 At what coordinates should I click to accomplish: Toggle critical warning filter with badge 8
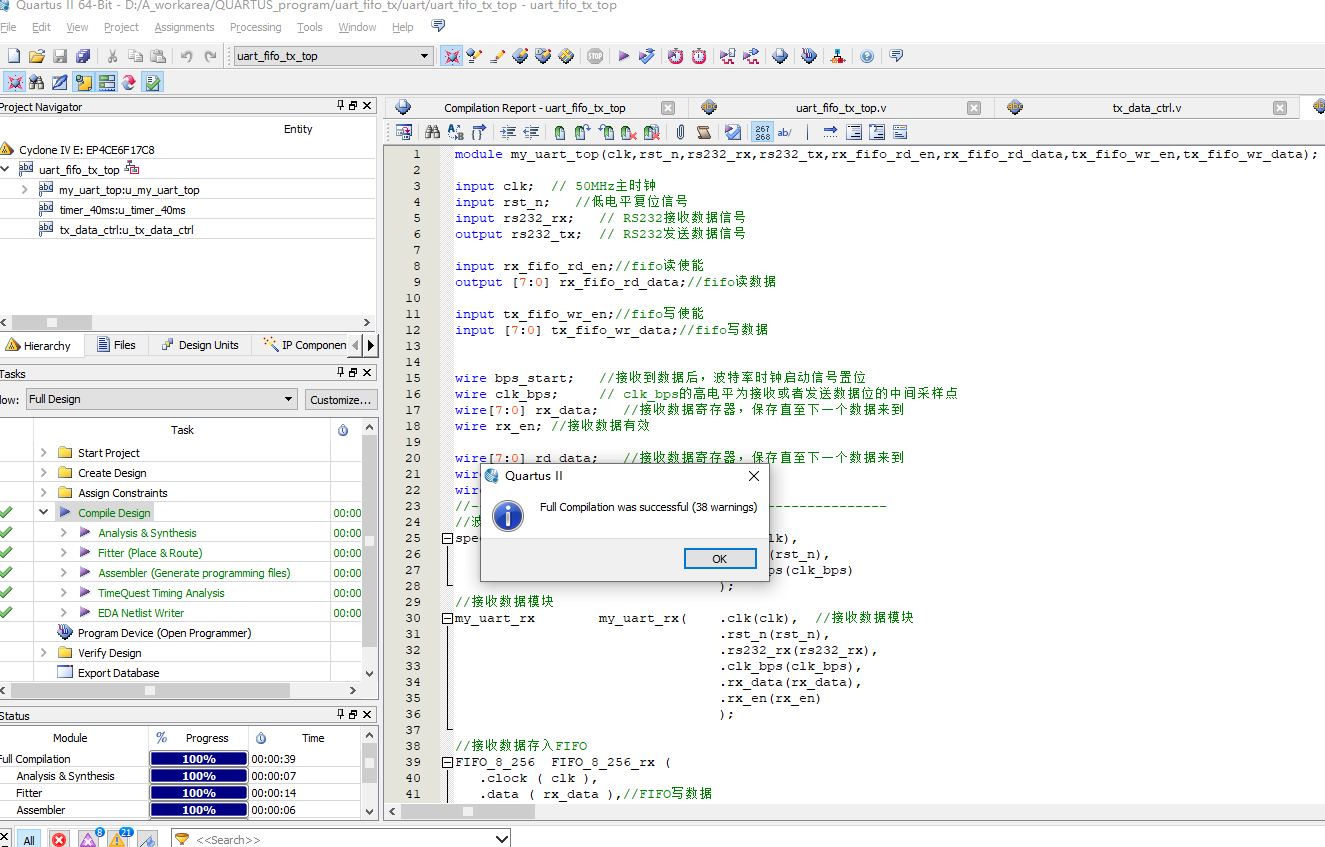89,839
